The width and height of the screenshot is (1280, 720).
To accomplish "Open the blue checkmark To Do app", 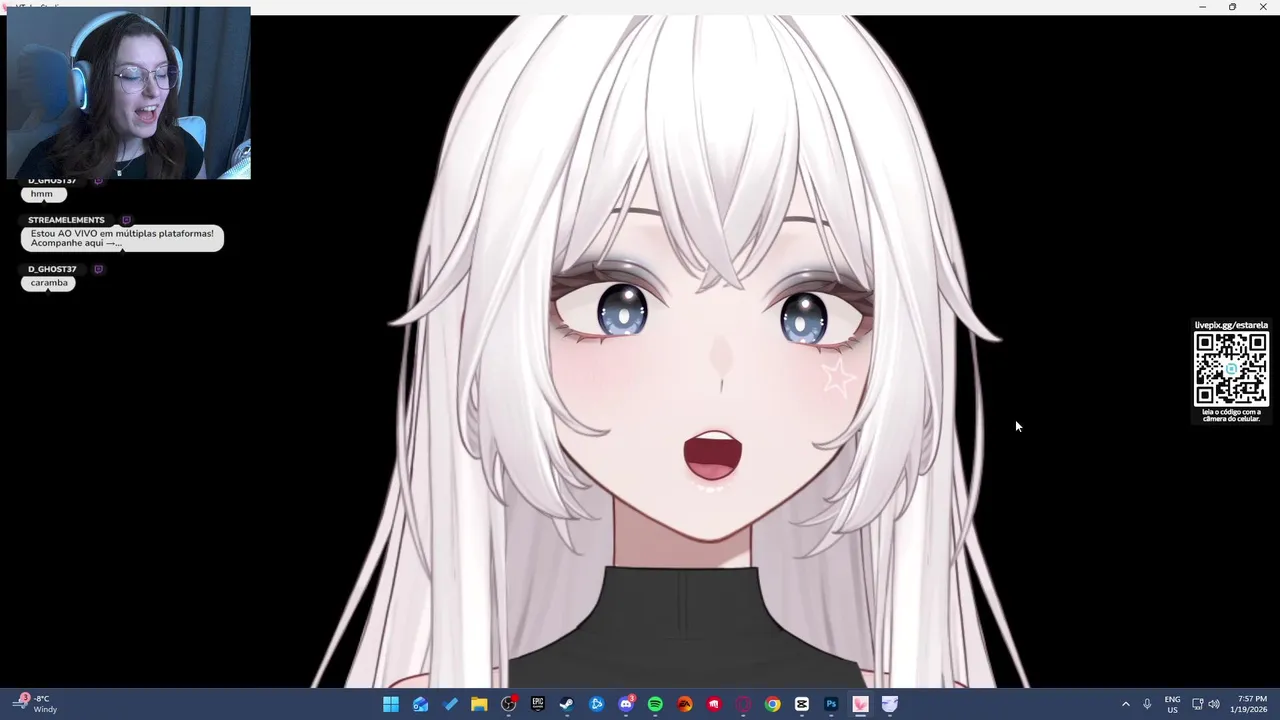I will click(x=450, y=704).
